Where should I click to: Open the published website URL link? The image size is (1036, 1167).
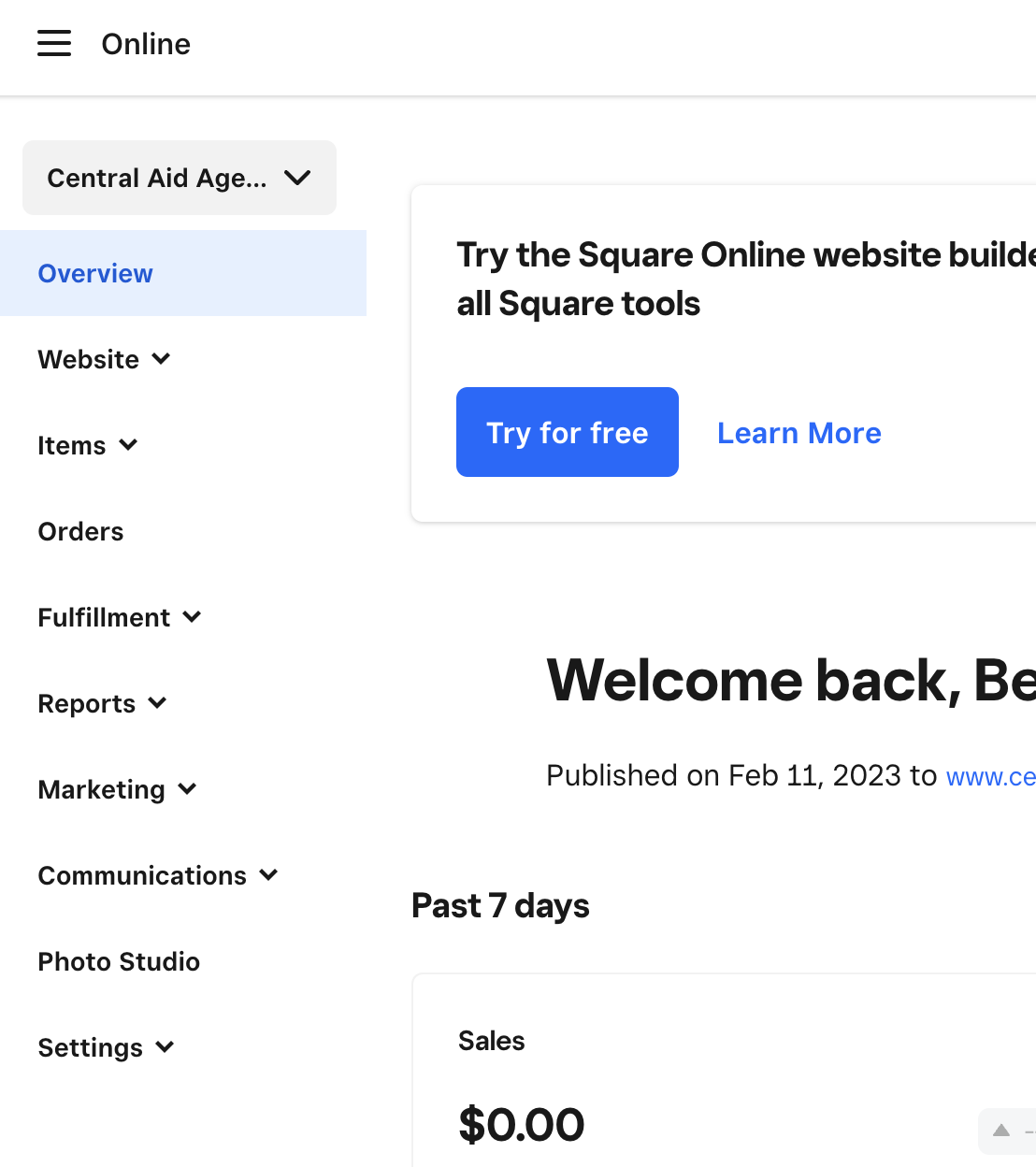tap(990, 776)
